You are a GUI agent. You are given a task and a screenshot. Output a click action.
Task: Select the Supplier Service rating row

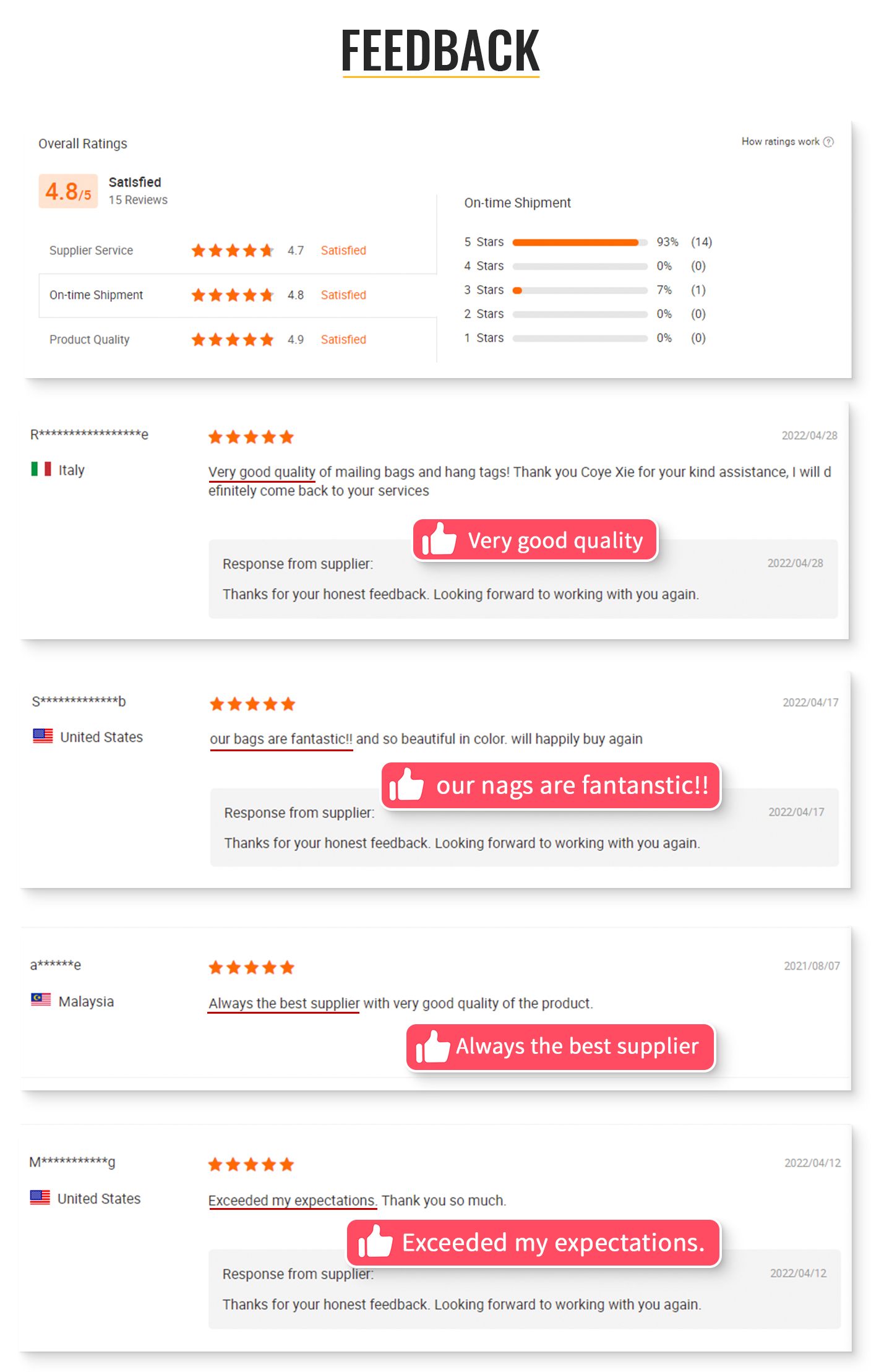(x=237, y=251)
